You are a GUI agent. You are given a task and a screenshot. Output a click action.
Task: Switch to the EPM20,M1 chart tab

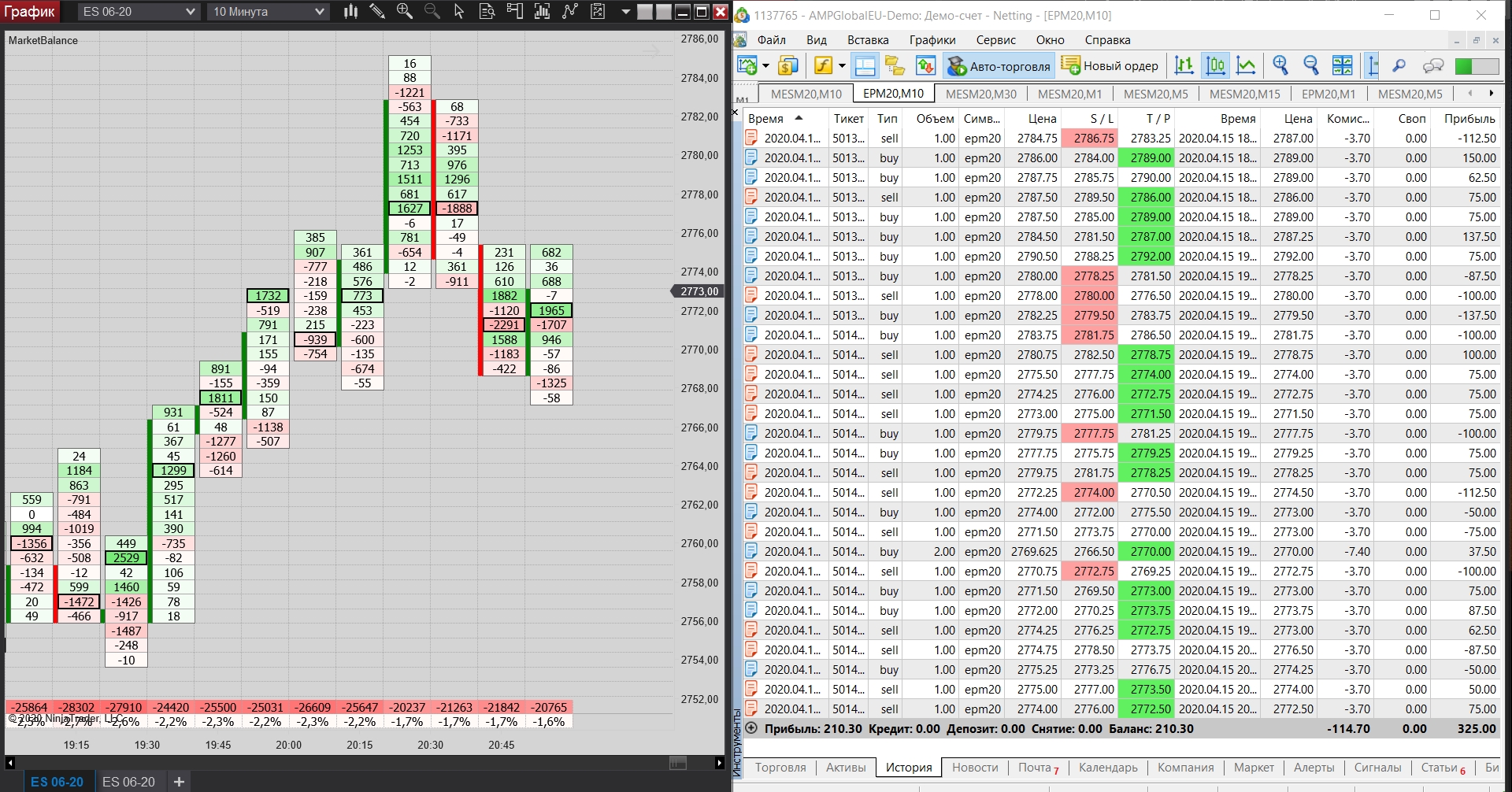1329,94
